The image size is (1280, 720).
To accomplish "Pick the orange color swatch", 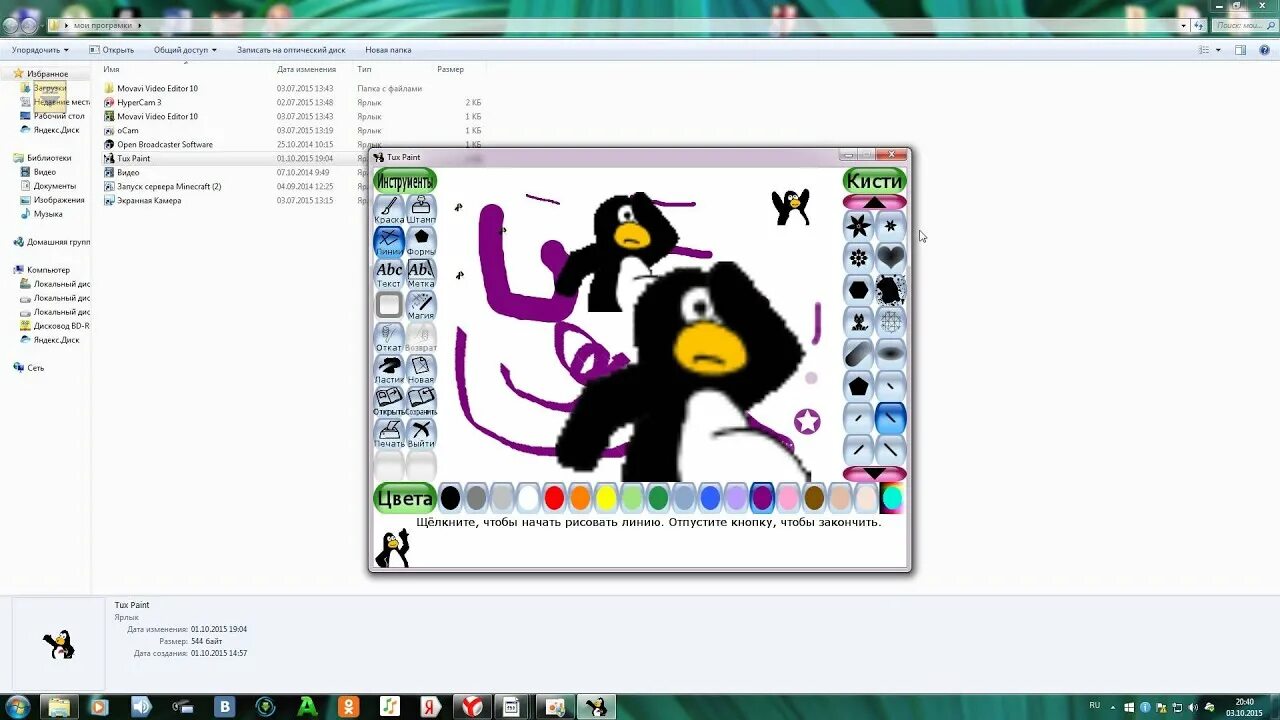I will [x=580, y=498].
